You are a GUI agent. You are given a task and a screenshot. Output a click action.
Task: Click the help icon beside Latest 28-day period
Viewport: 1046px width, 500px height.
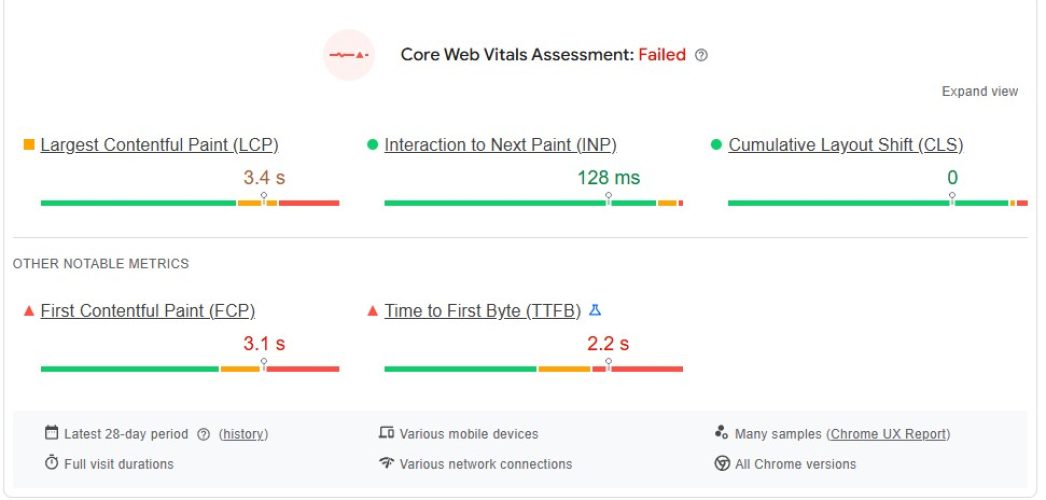(x=204, y=434)
